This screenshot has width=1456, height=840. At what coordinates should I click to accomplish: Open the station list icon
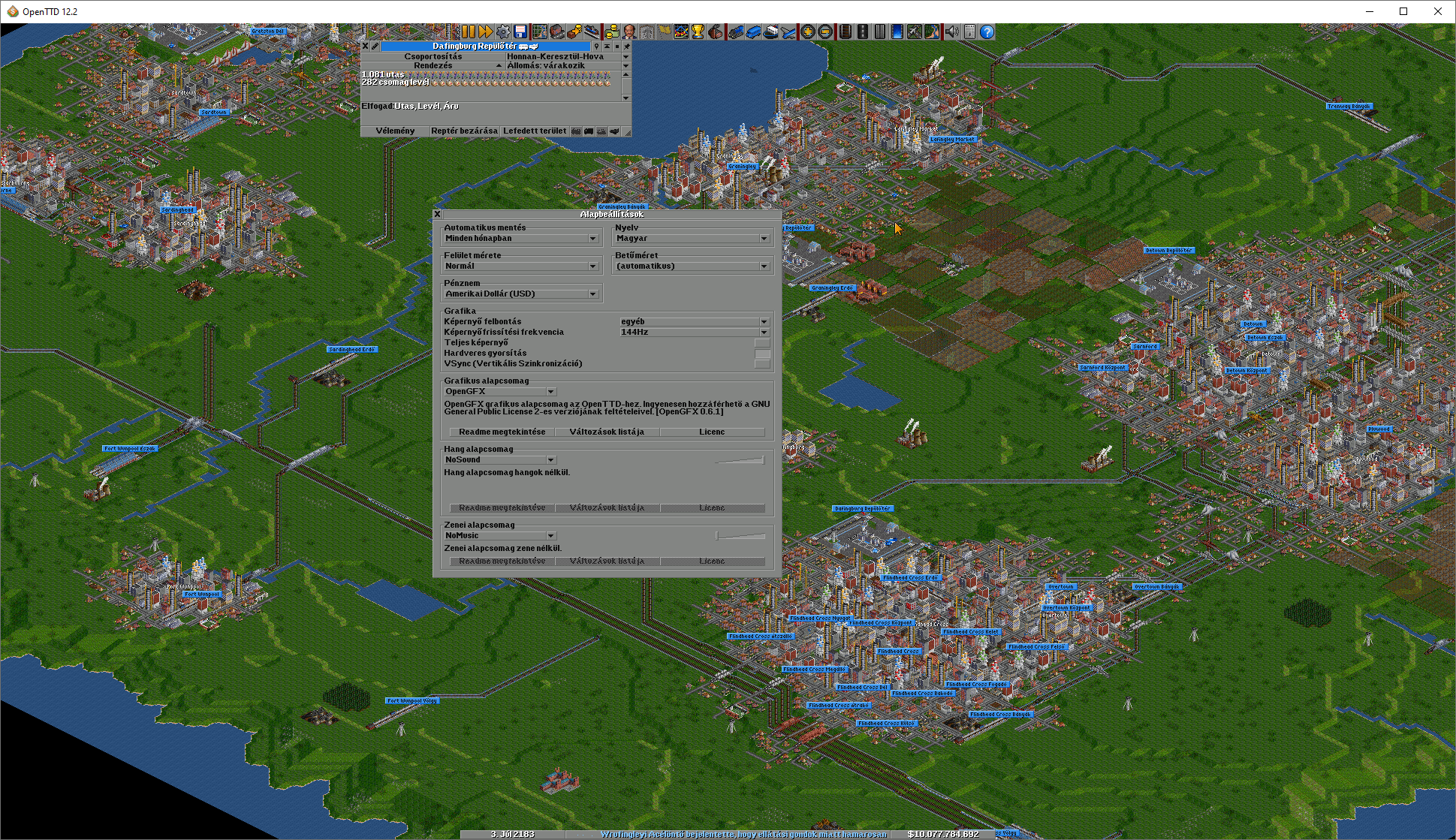tap(592, 32)
